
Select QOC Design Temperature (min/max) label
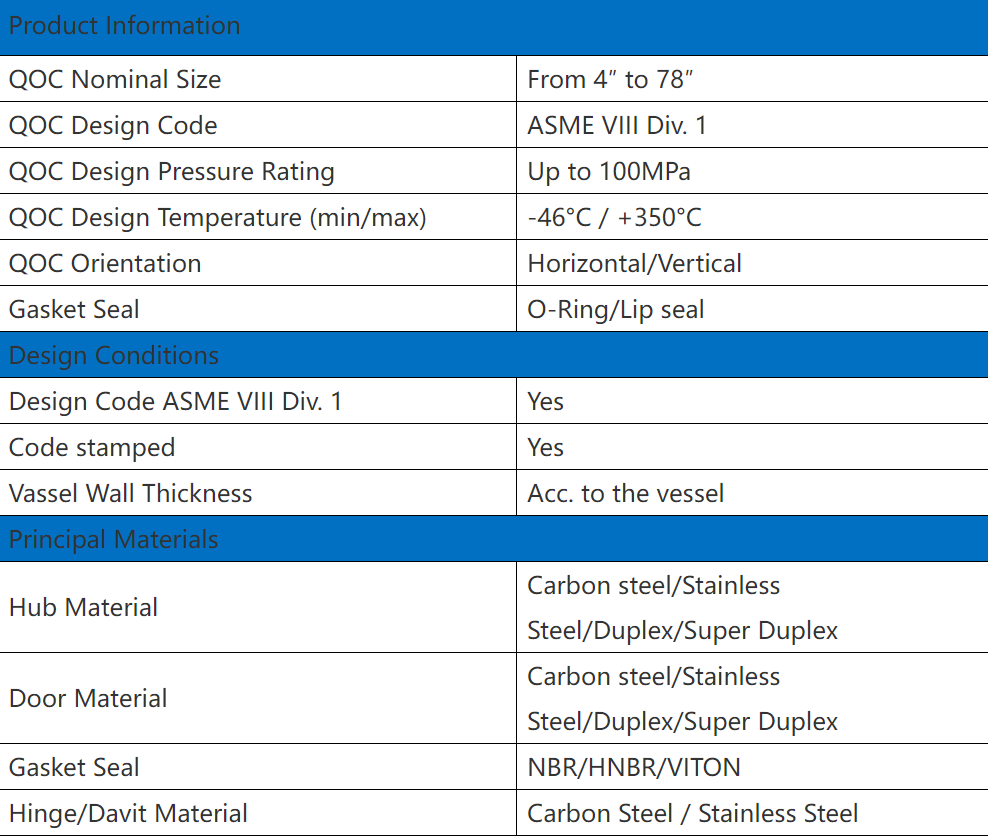pyautogui.click(x=217, y=217)
